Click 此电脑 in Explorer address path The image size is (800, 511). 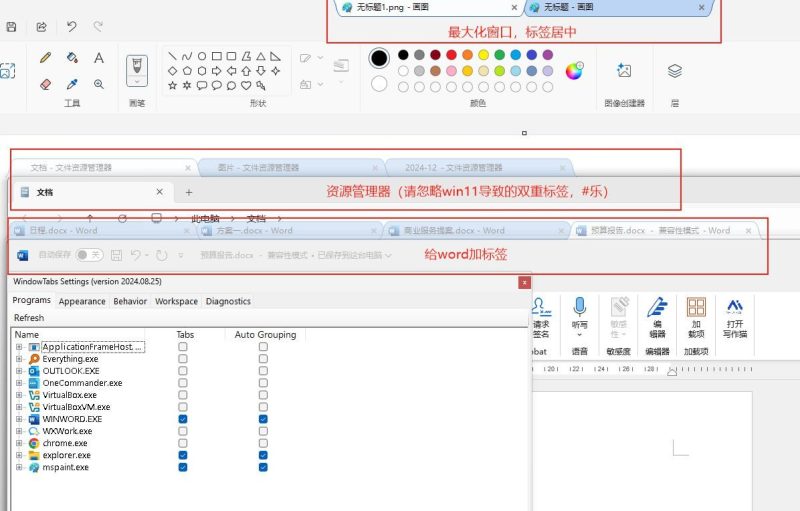[205, 219]
